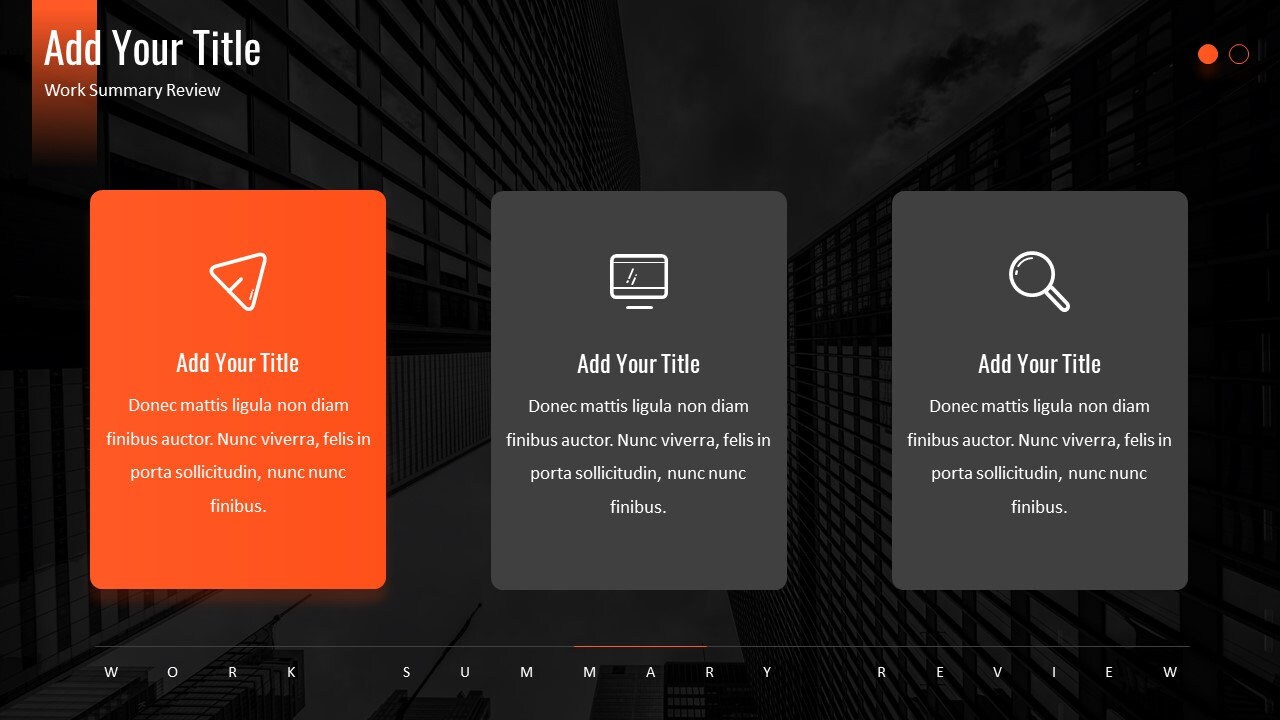The height and width of the screenshot is (720, 1280).
Task: Click the 'Add Your Title' heading on the orange card
Action: (x=237, y=363)
